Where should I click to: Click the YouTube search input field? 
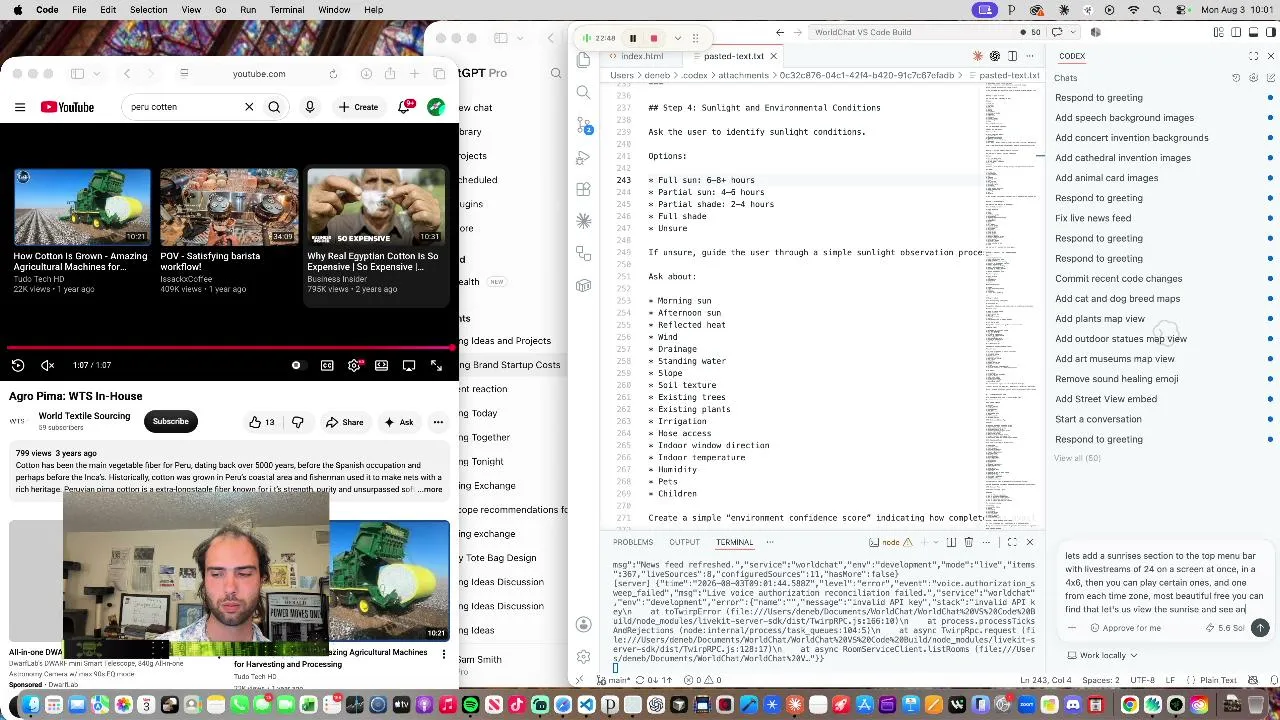tap(183, 107)
